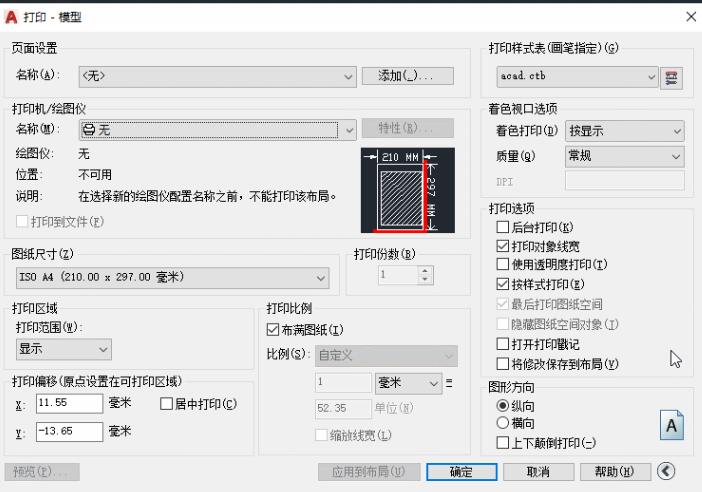Click 隐藏图纸空间对象(J) checkbox
The image size is (702, 492).
(502, 324)
